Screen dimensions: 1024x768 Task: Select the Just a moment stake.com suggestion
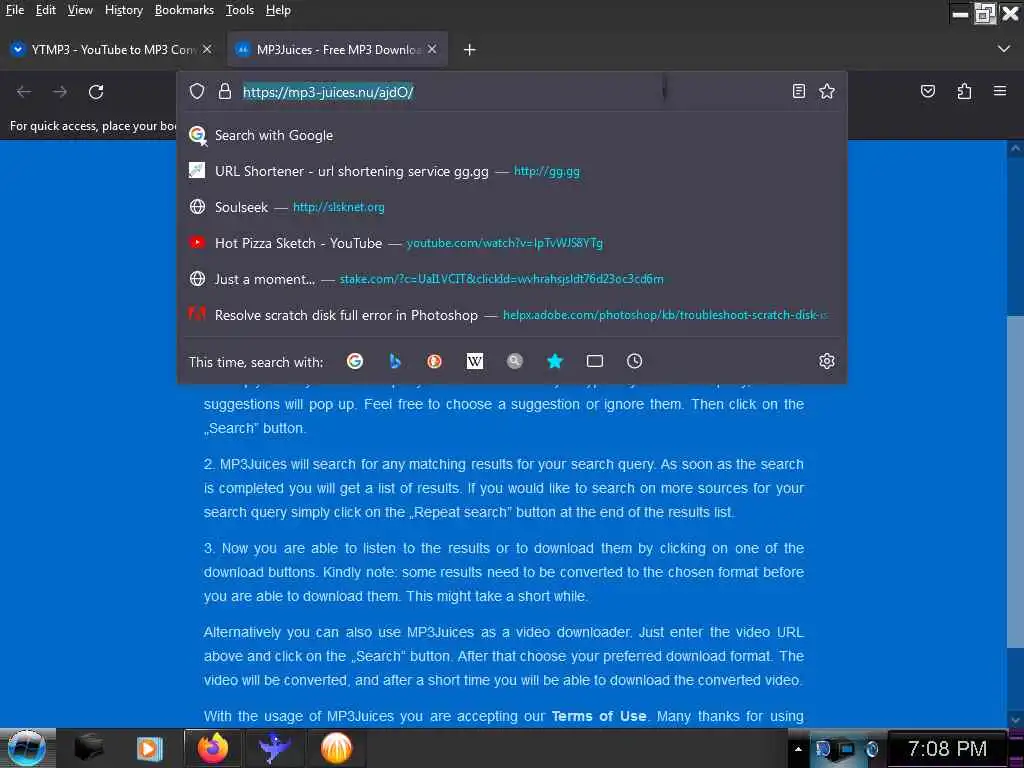(x=512, y=279)
